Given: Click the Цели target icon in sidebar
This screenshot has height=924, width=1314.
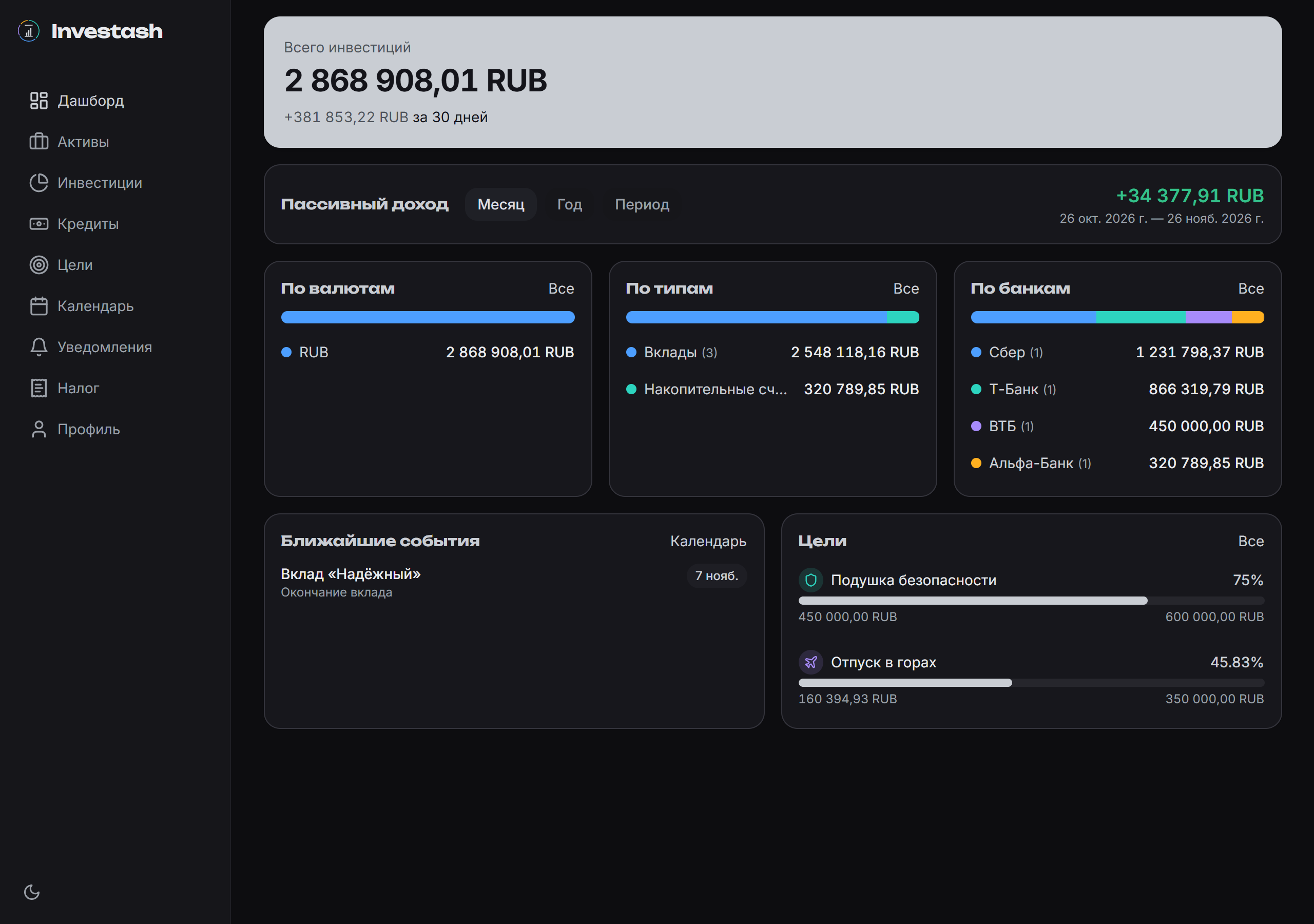Looking at the screenshot, I should [38, 264].
